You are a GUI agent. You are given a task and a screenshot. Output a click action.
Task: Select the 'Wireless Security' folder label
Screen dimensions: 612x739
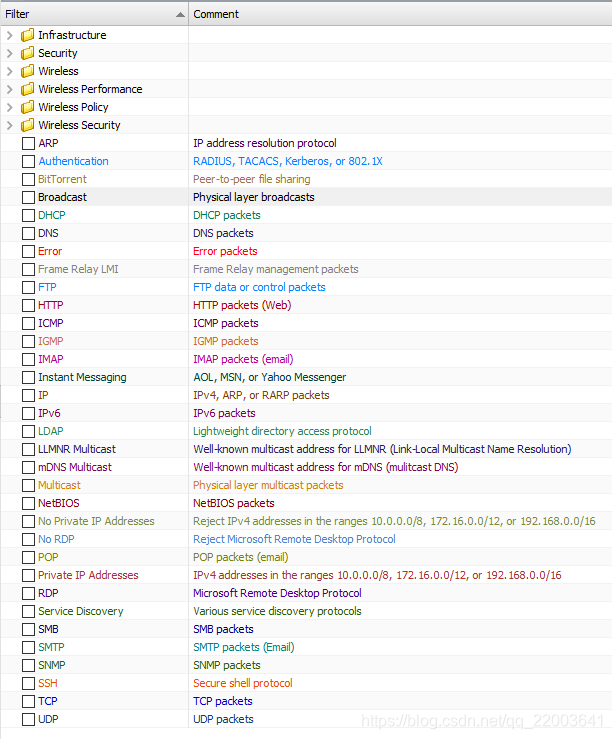pos(79,125)
